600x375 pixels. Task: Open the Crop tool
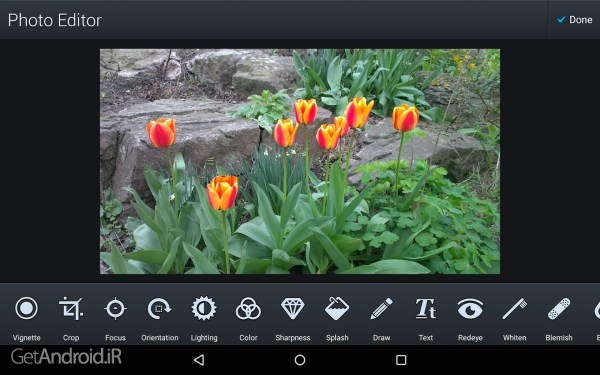(x=71, y=308)
